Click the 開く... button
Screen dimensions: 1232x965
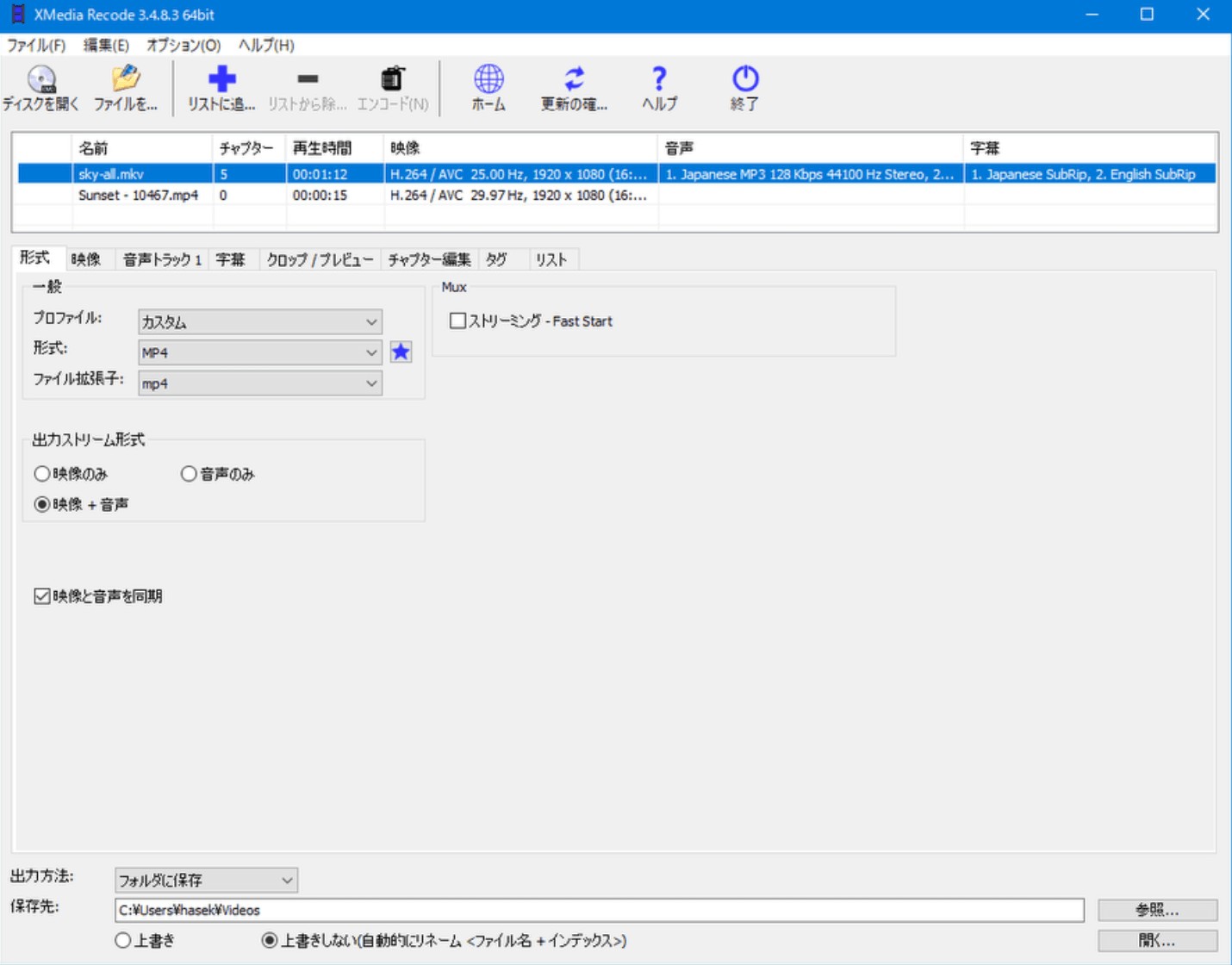point(1157,940)
